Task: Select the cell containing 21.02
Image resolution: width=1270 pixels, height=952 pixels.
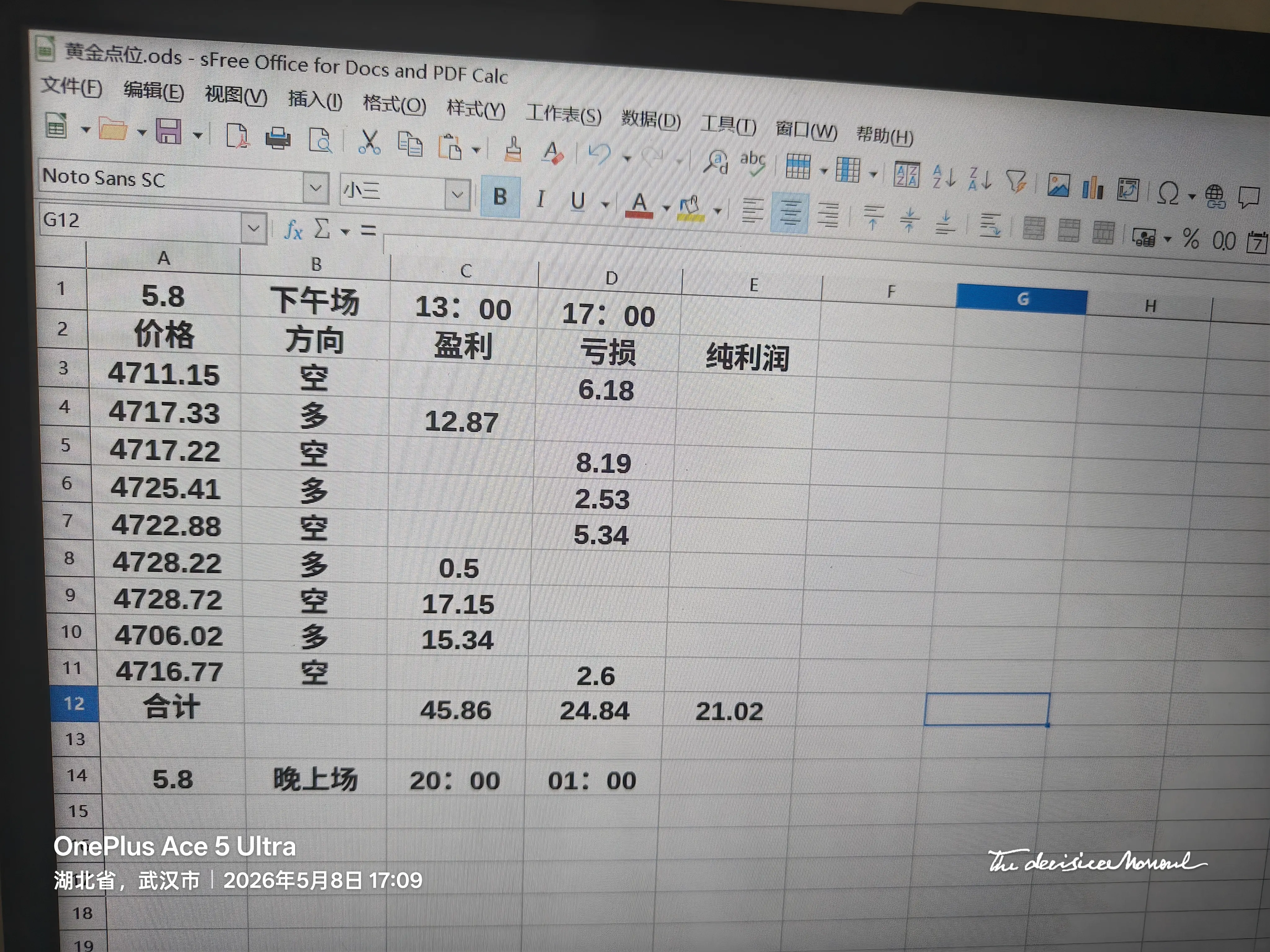Action: tap(730, 712)
